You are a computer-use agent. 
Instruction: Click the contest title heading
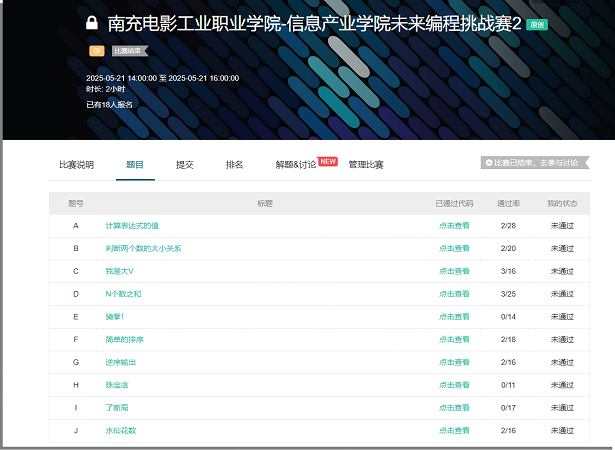315,24
